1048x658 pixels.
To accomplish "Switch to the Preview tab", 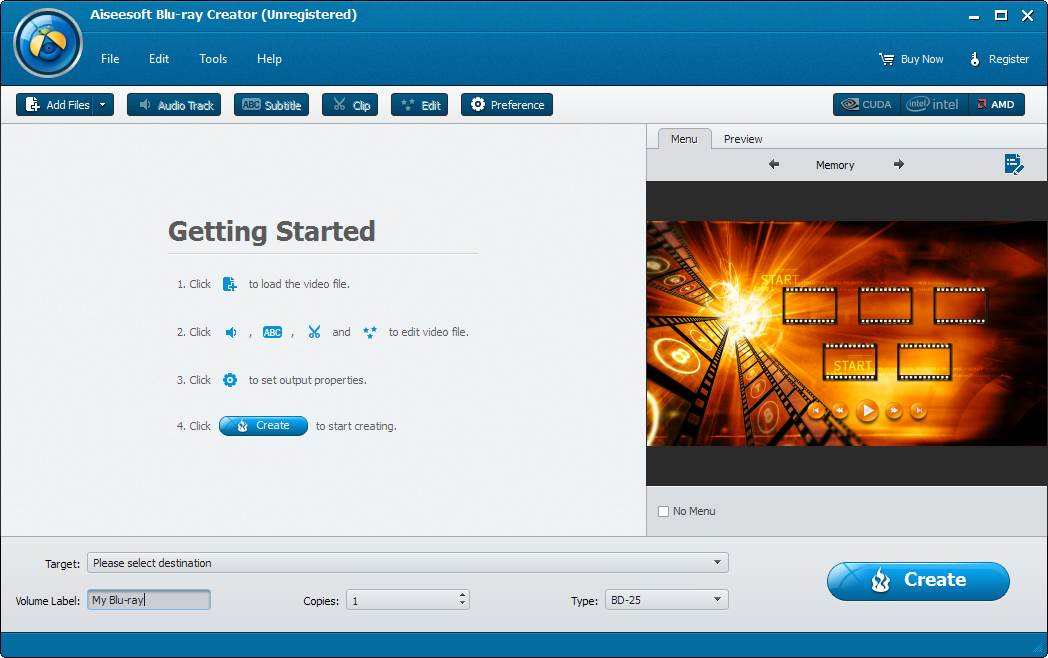I will (742, 139).
